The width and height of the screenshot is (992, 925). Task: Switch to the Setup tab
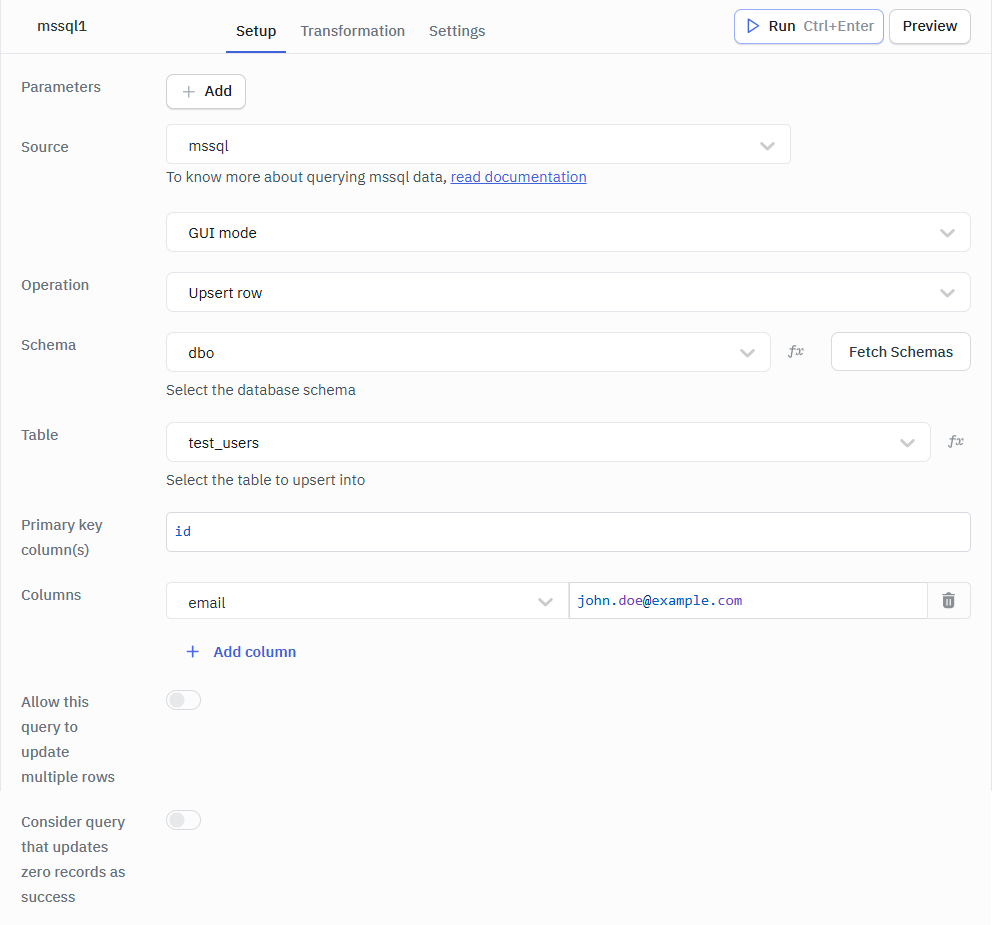[256, 31]
